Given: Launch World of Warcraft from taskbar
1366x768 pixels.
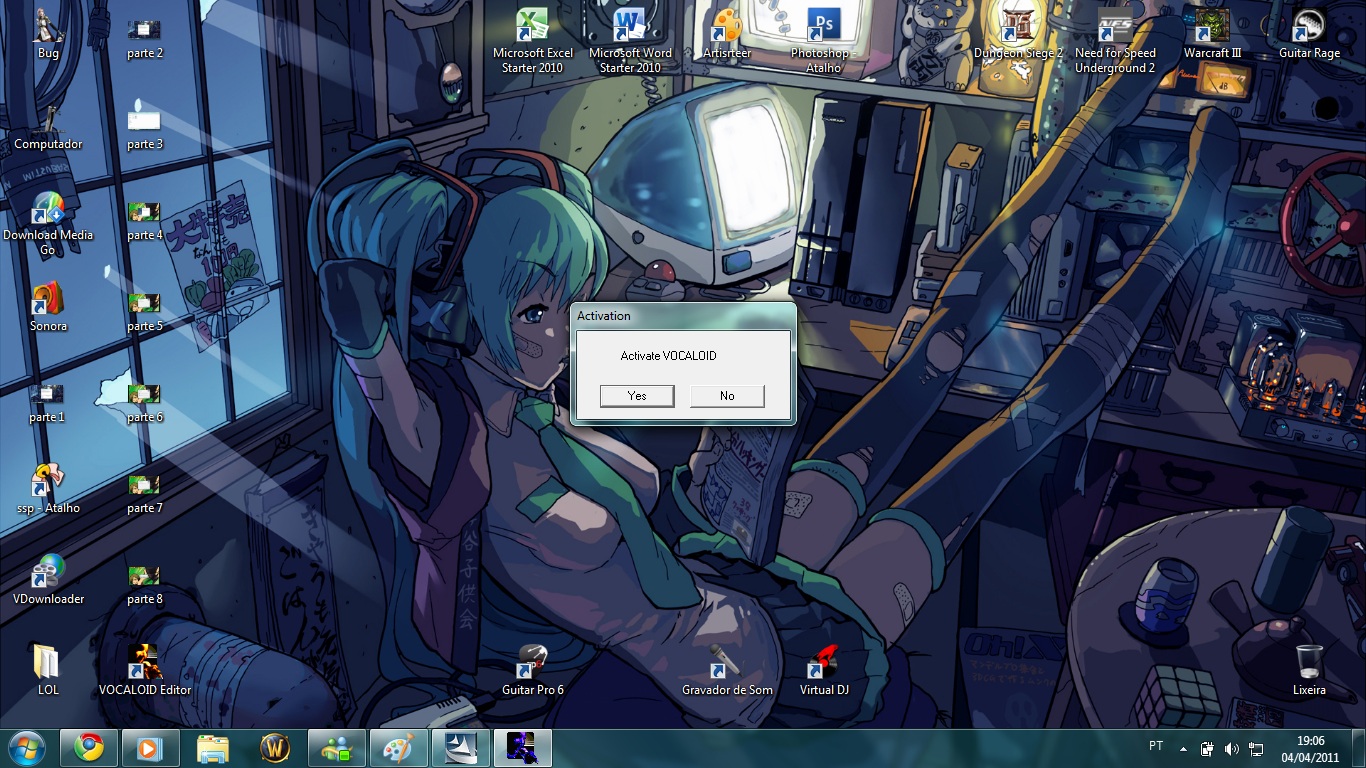Looking at the screenshot, I should coord(275,748).
